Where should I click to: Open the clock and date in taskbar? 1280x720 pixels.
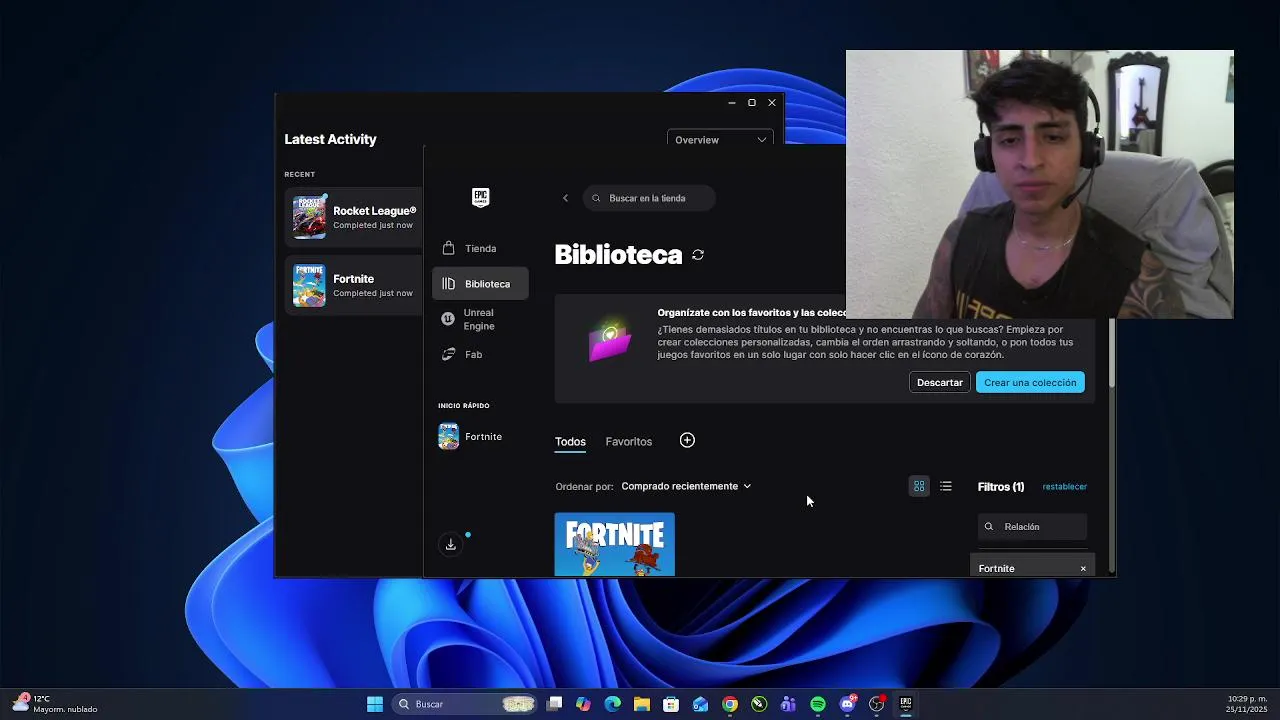point(1246,704)
